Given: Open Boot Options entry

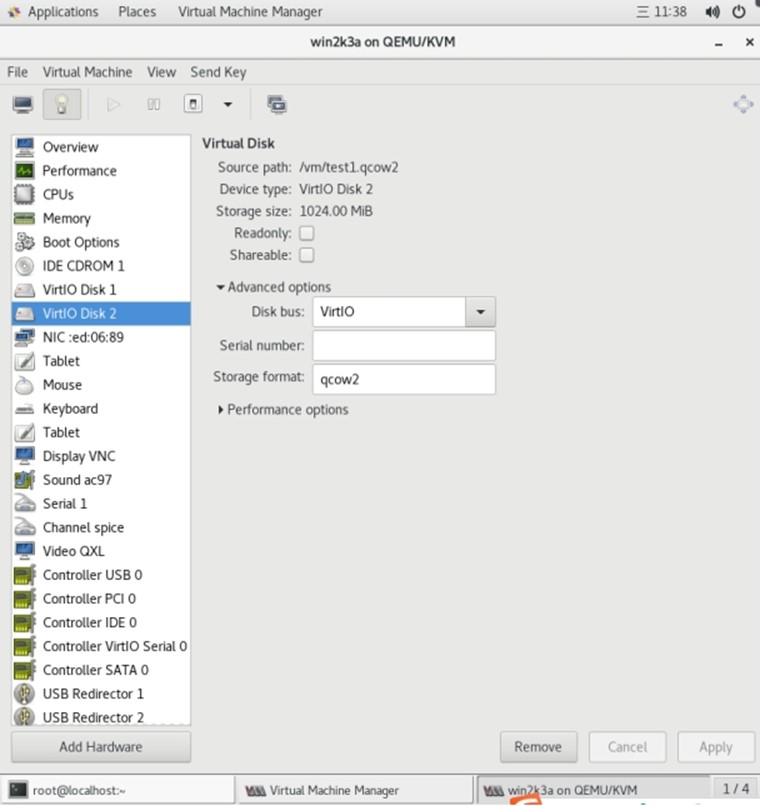Looking at the screenshot, I should [101, 242].
